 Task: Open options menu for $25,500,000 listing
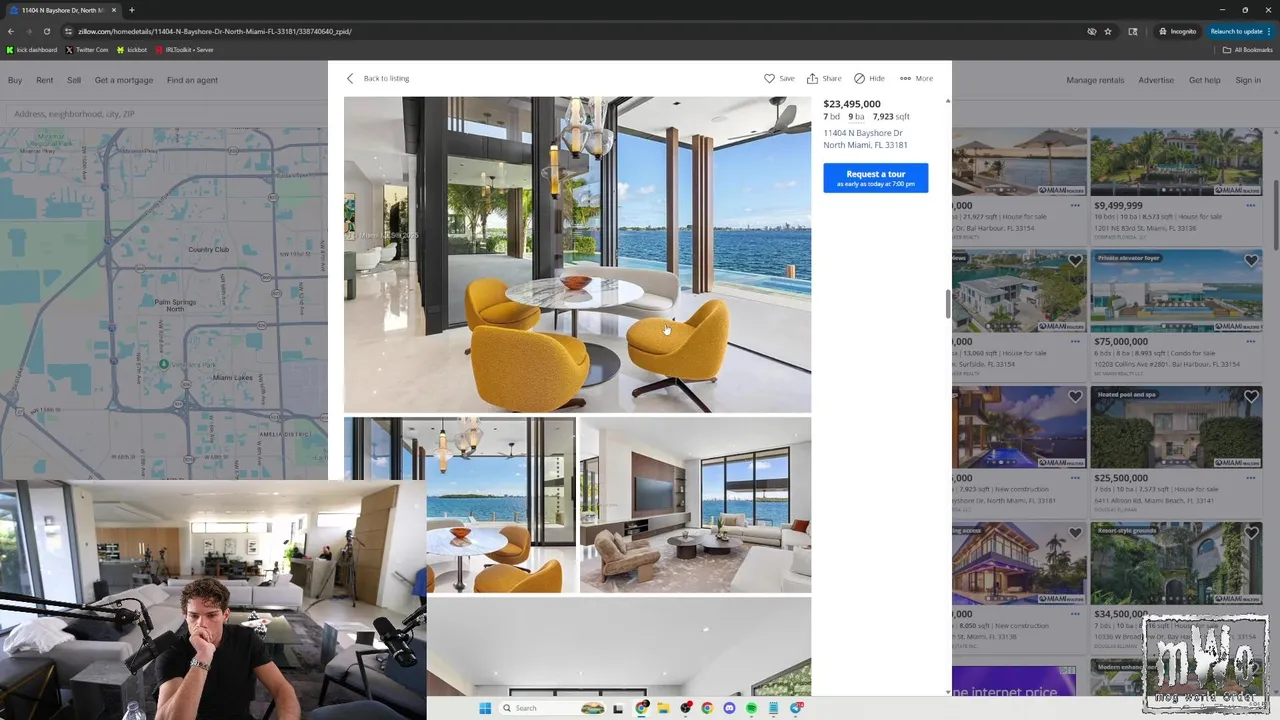(x=1251, y=478)
